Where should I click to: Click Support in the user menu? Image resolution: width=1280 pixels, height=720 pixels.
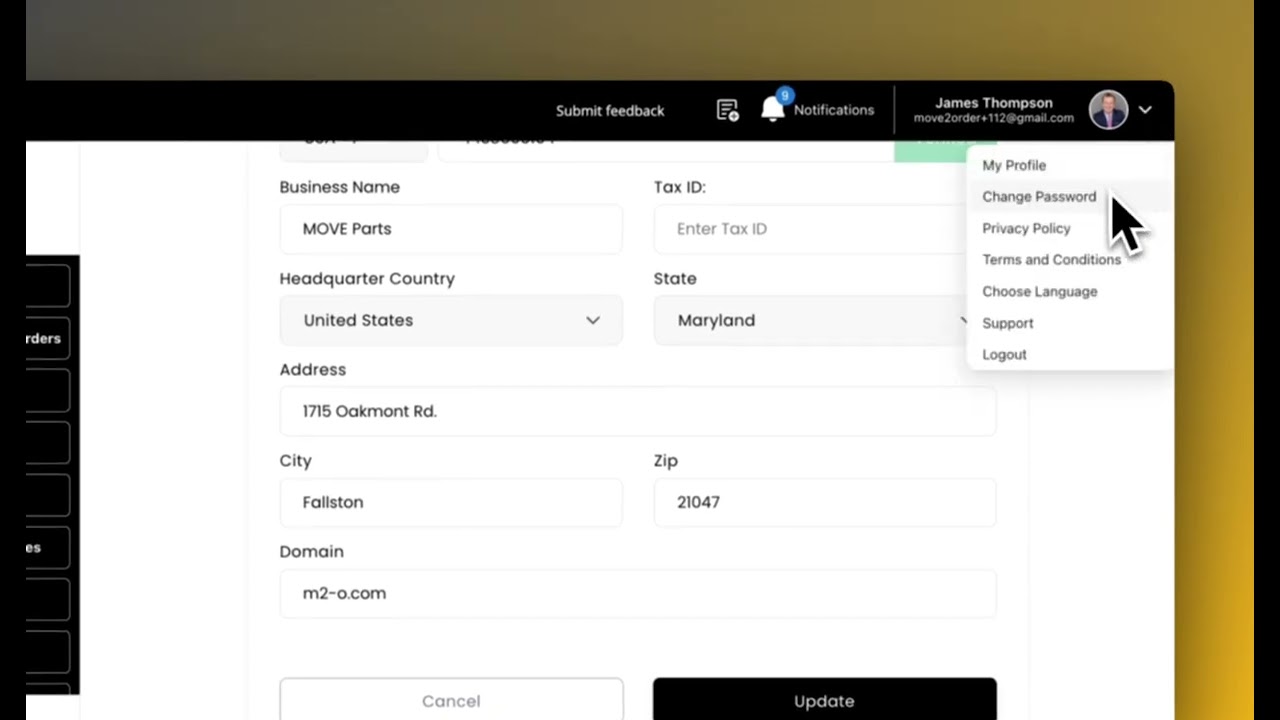click(x=1007, y=323)
